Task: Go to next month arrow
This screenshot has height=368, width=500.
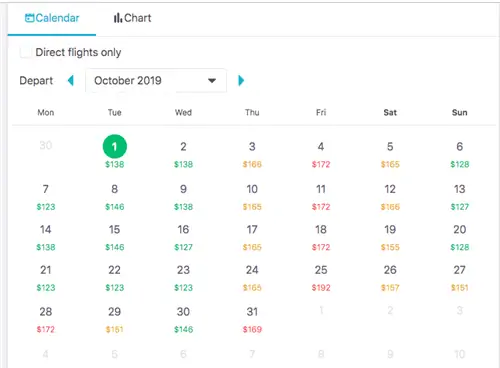Action: click(241, 81)
